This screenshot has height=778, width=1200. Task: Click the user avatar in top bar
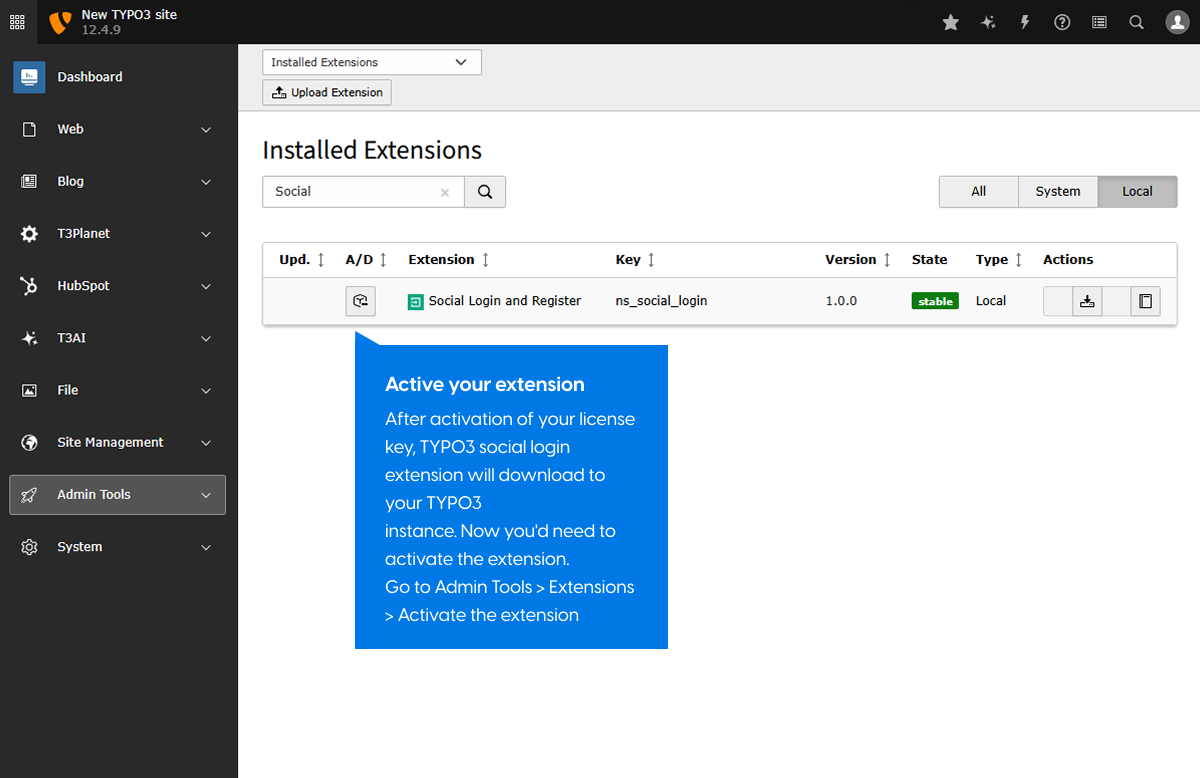(x=1177, y=22)
